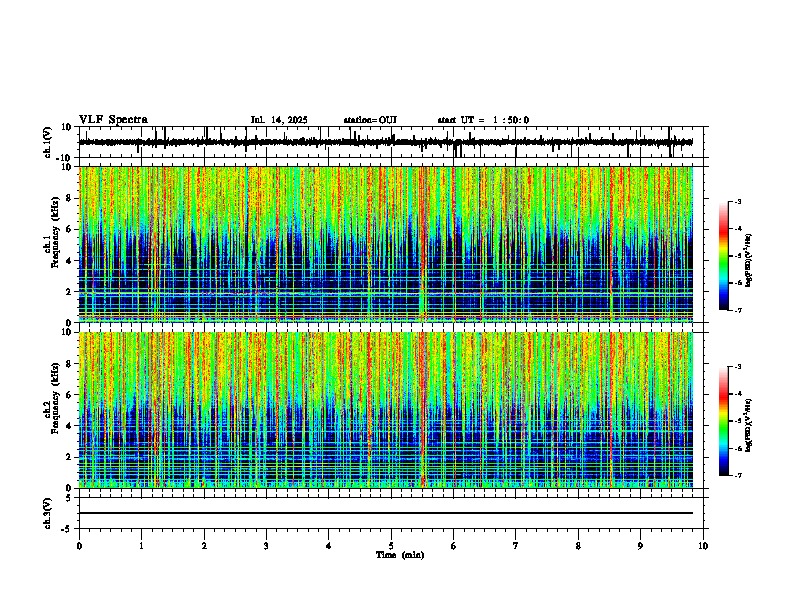Click time axis tick label "7"
Screen dimensions: 792x612
point(516,546)
